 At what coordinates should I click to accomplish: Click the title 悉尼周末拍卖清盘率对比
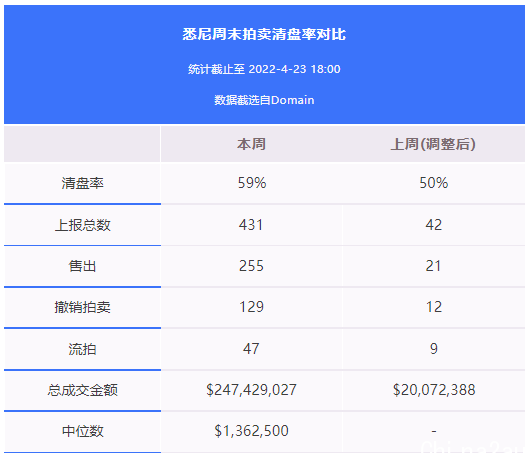(x=264, y=34)
